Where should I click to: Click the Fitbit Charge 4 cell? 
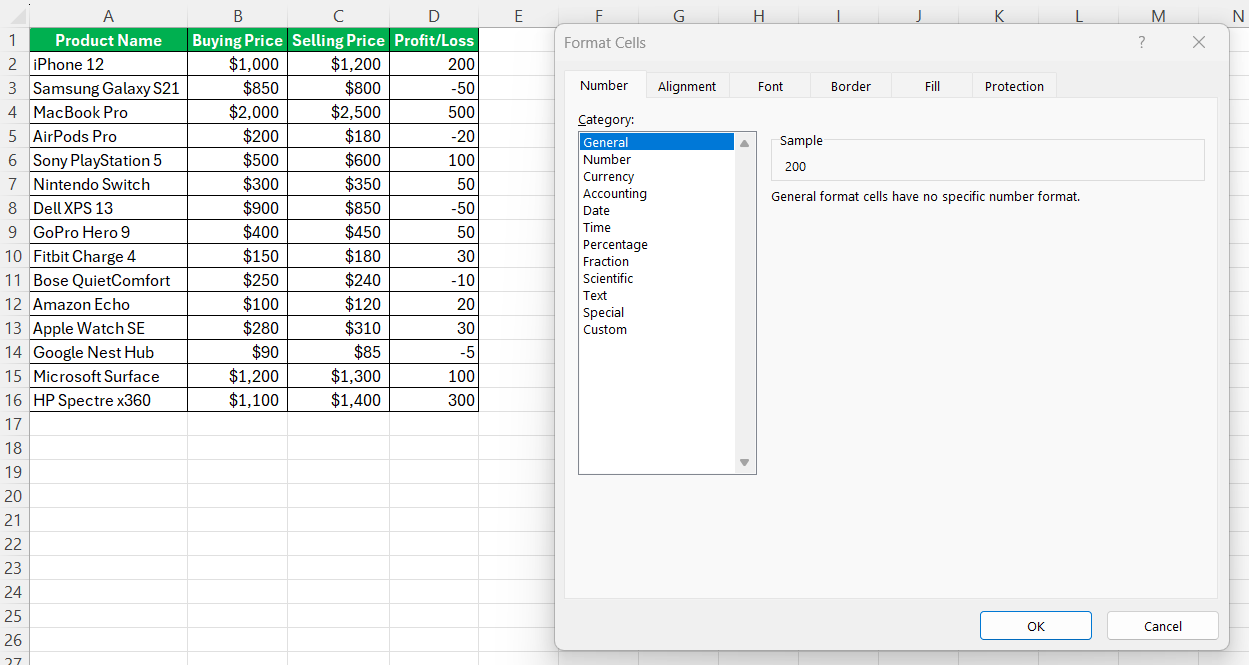[x=108, y=256]
